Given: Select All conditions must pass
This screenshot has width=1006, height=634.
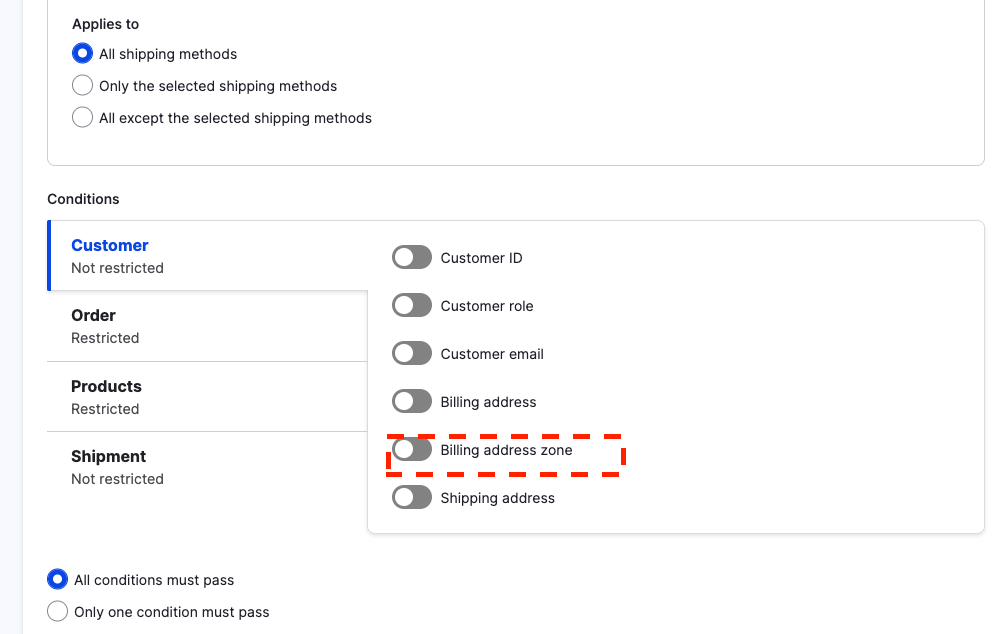Looking at the screenshot, I should coord(57,579).
